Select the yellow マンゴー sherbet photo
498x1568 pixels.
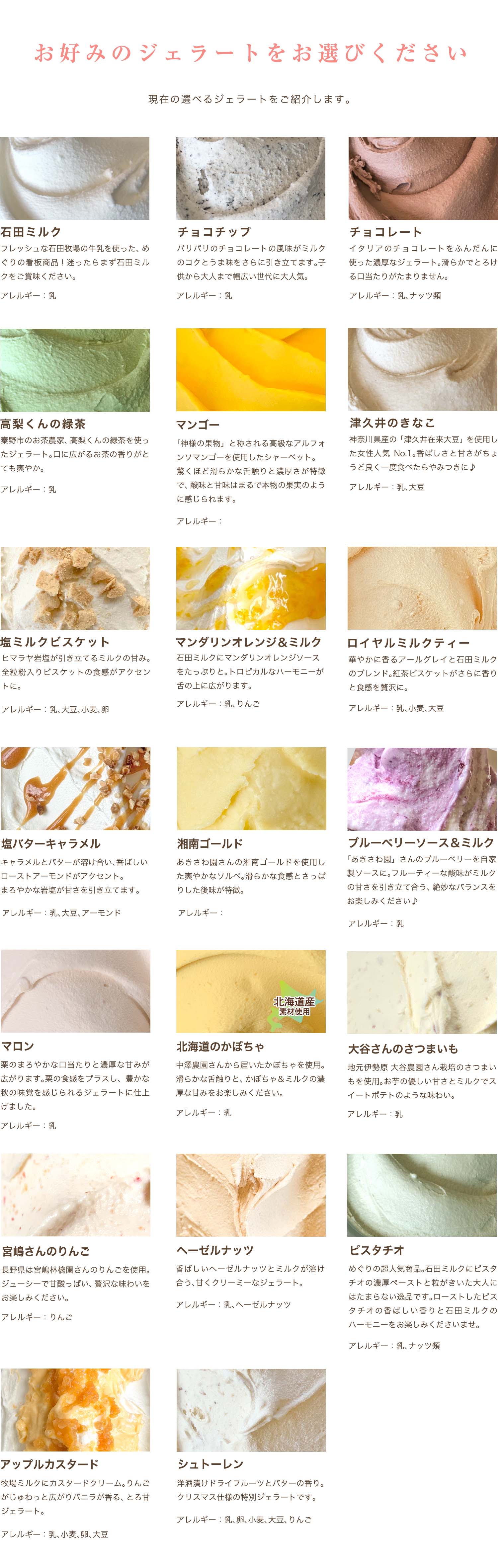click(x=250, y=370)
